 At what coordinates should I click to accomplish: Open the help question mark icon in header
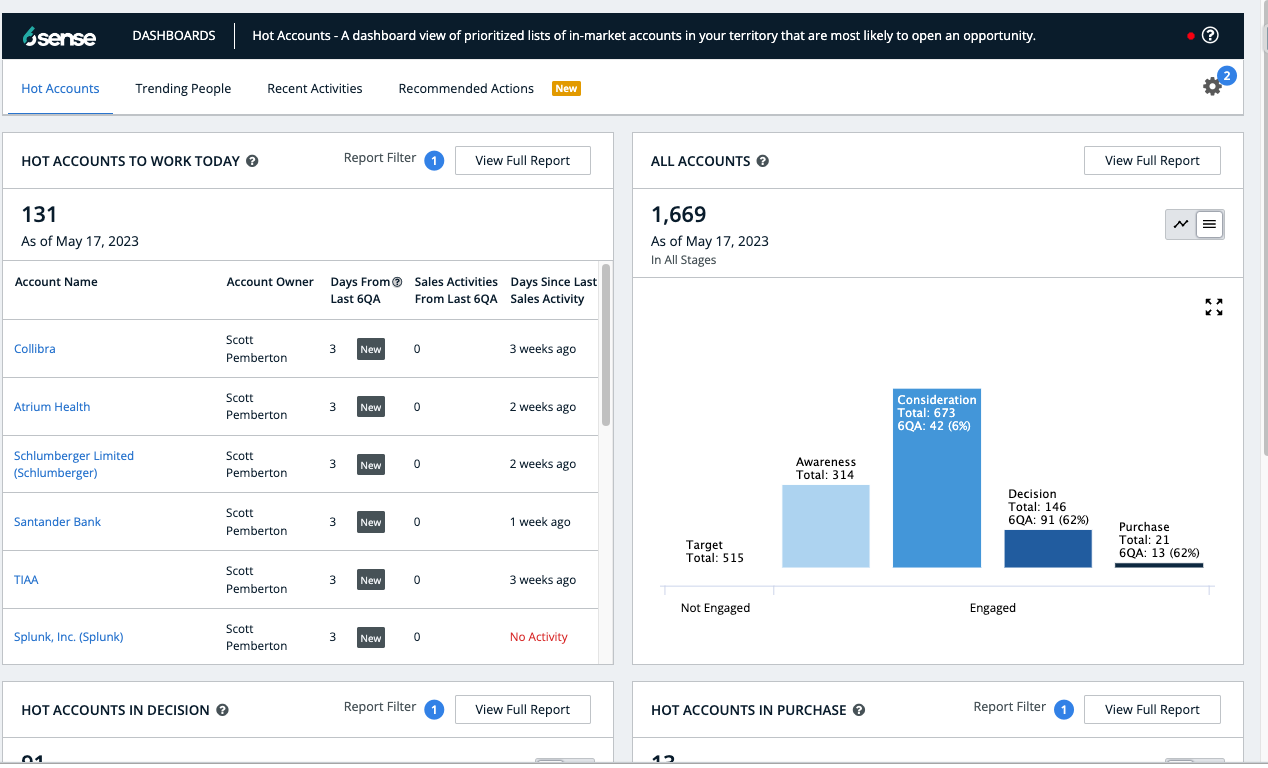tap(1210, 35)
